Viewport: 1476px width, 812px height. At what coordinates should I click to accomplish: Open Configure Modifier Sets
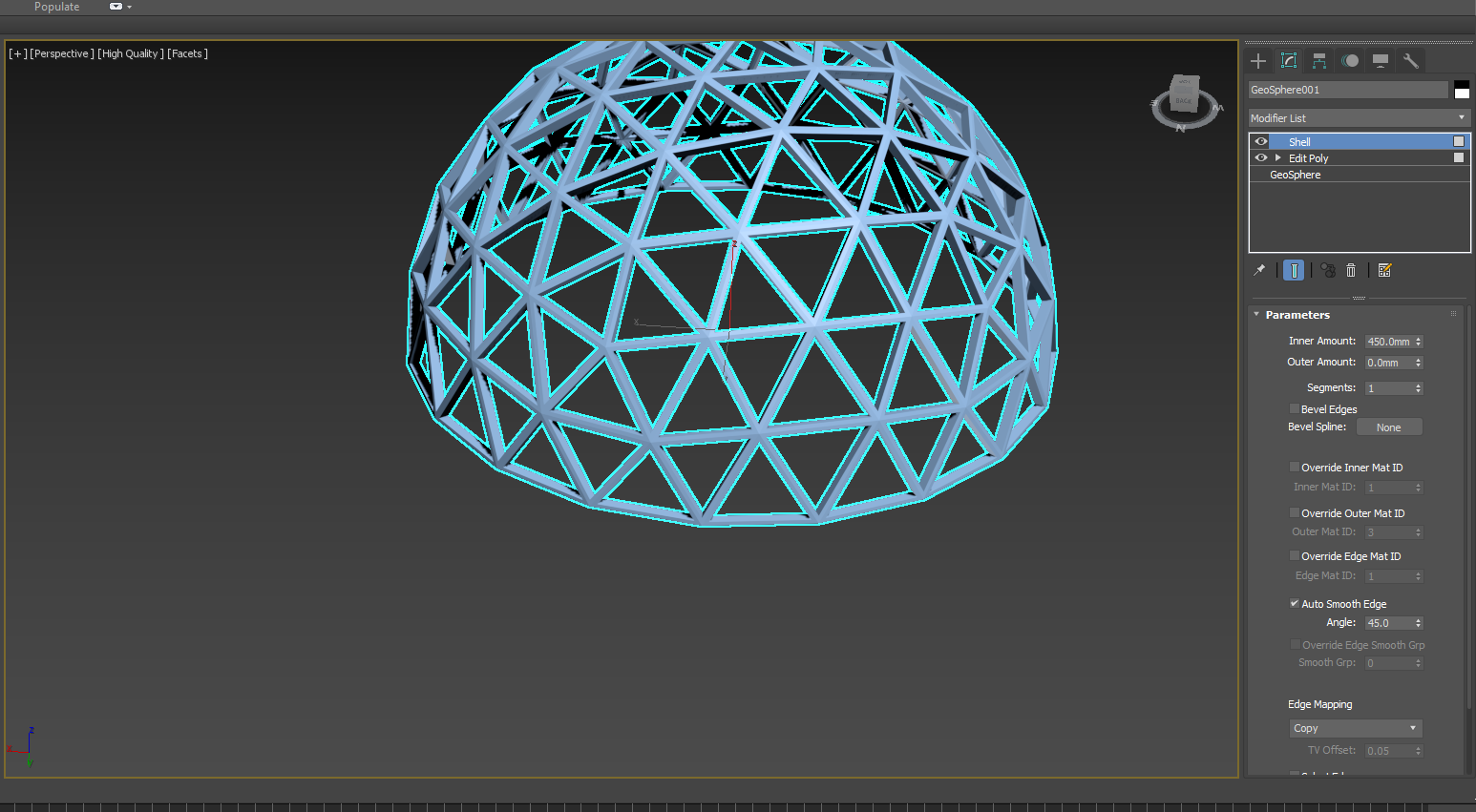point(1385,270)
